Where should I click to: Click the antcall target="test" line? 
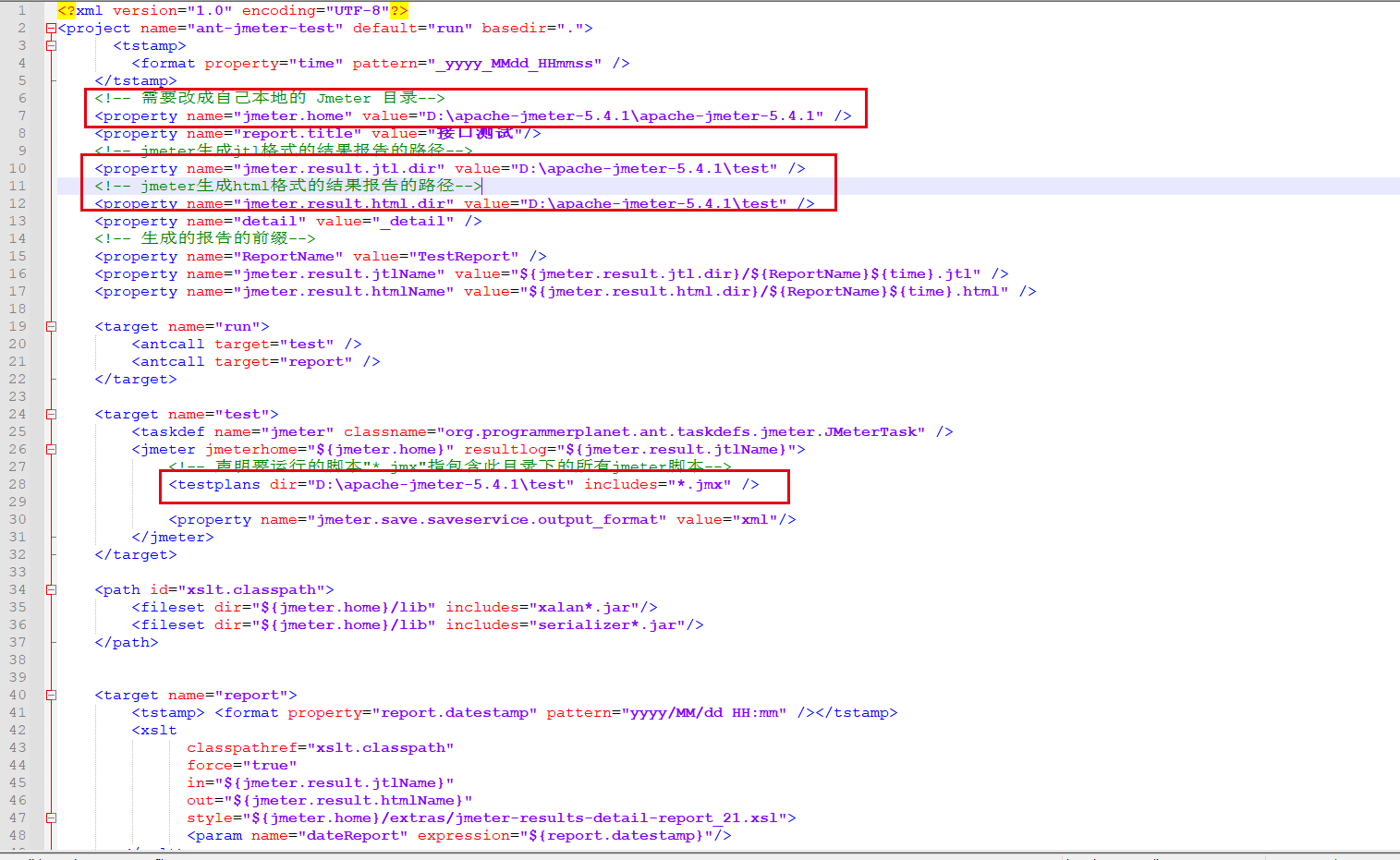click(x=246, y=344)
